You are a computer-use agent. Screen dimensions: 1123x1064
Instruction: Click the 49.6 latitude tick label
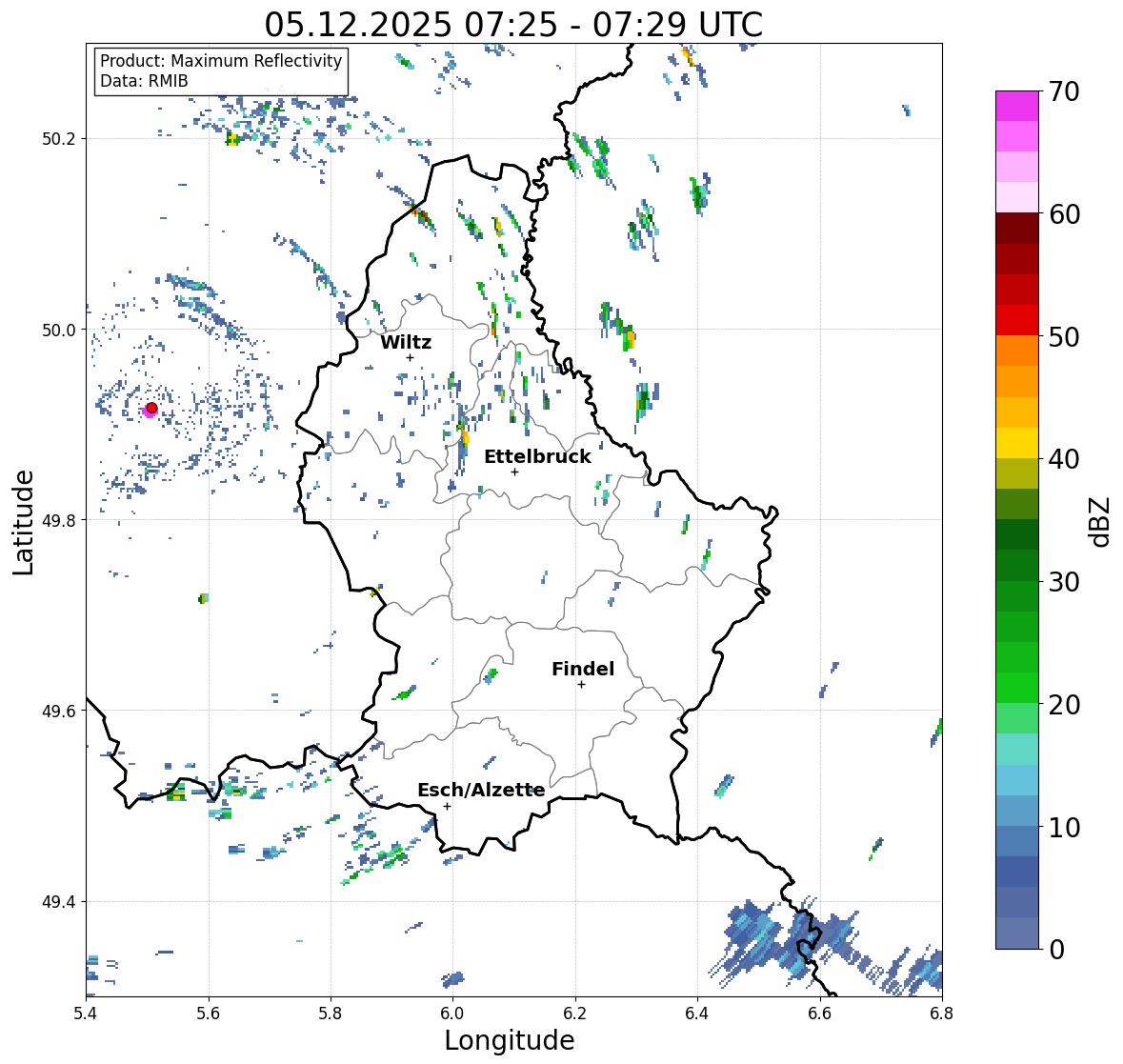59,711
